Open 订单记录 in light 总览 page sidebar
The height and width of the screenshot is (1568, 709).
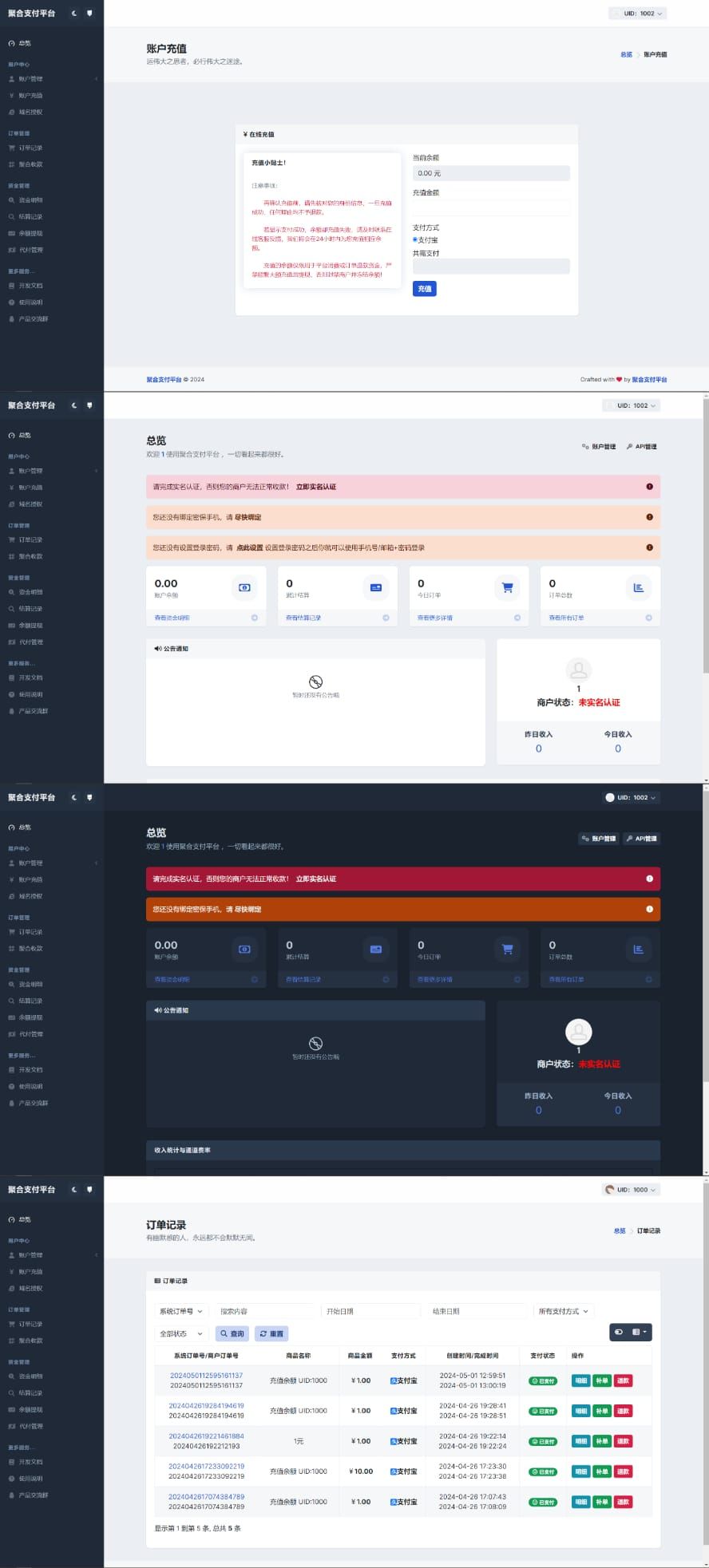52,539
